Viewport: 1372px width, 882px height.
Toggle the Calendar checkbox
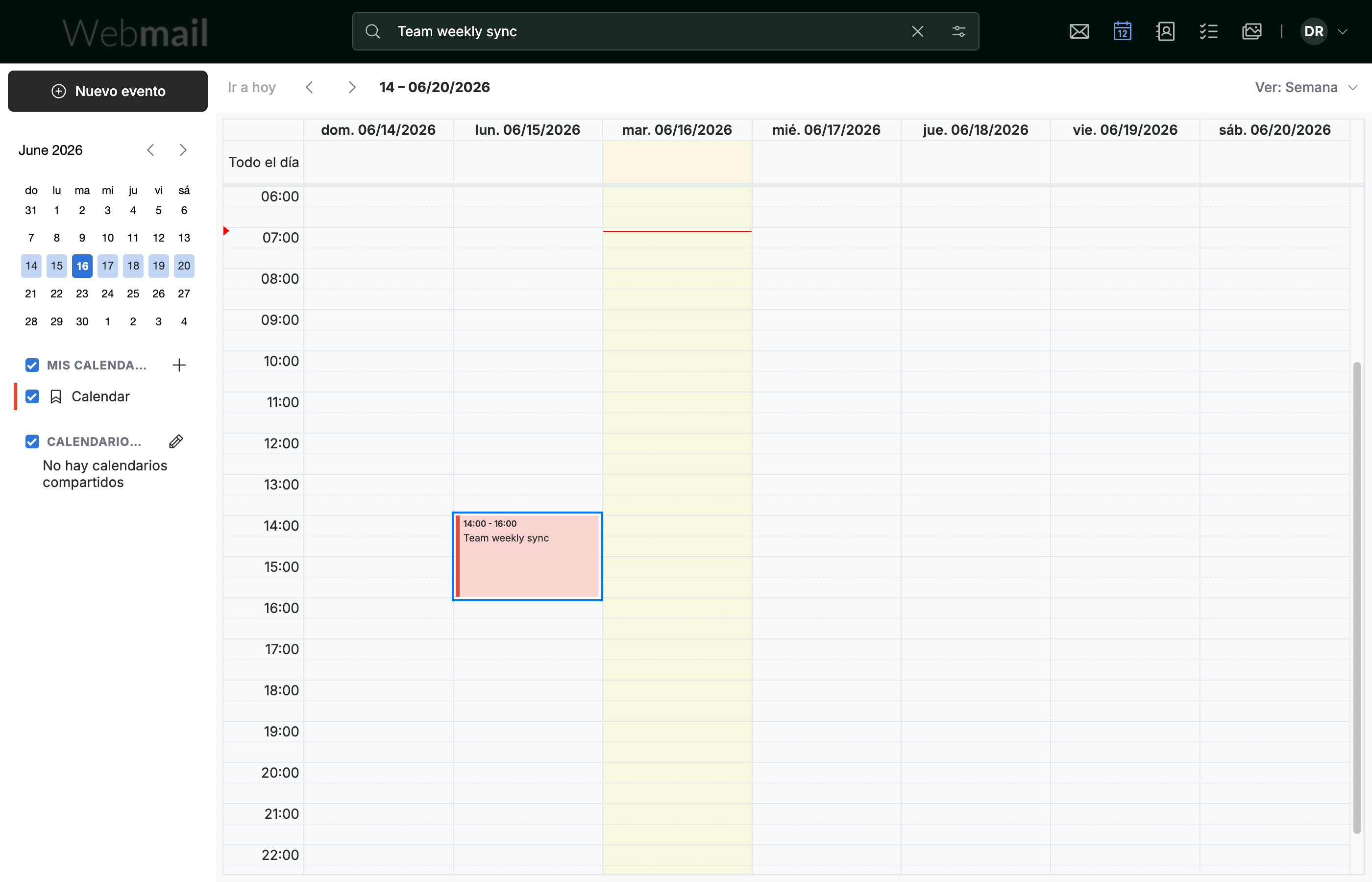tap(32, 396)
